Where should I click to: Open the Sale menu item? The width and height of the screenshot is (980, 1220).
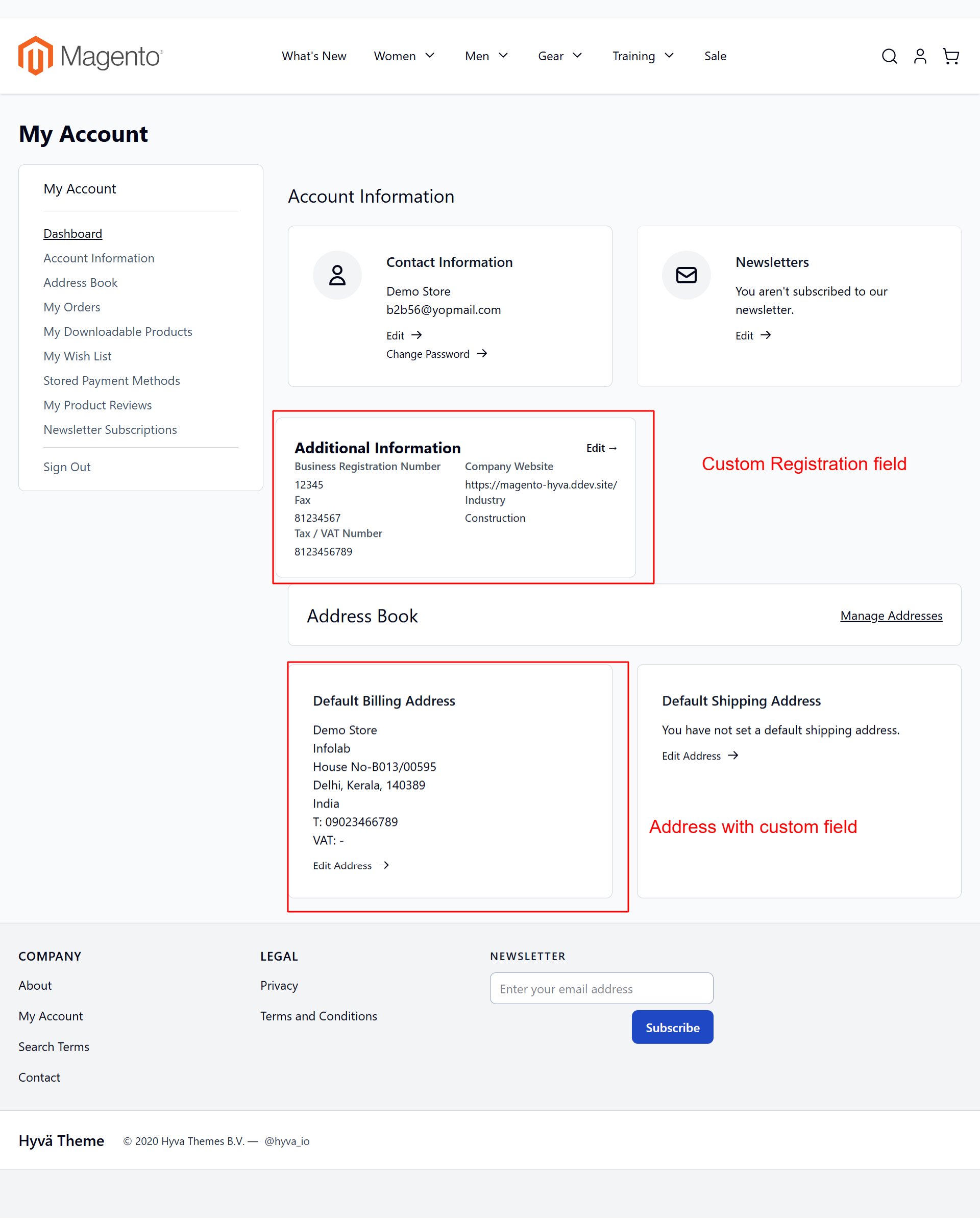pos(715,56)
